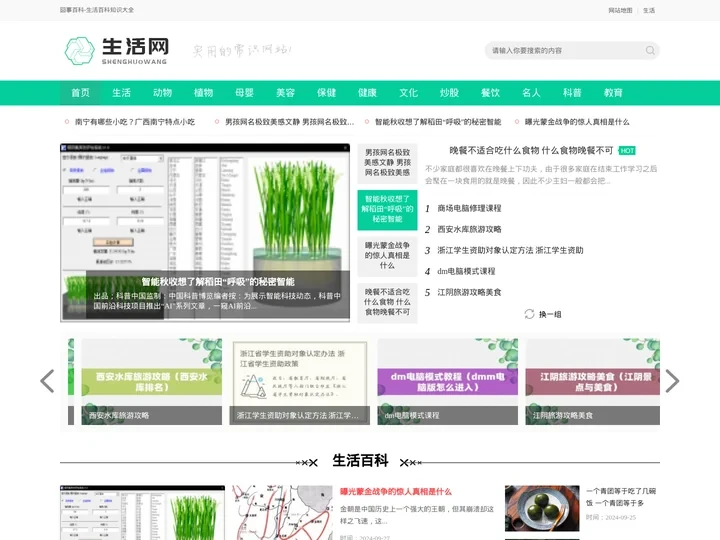The width and height of the screenshot is (720, 540).
Task: Open the 动物 nav item
Action: (x=162, y=93)
